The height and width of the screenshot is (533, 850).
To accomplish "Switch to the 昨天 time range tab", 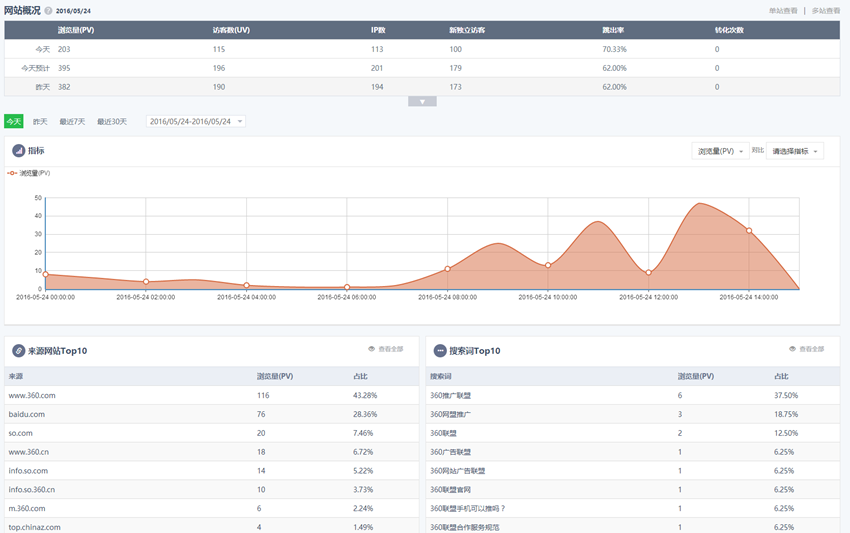I will 40,121.
